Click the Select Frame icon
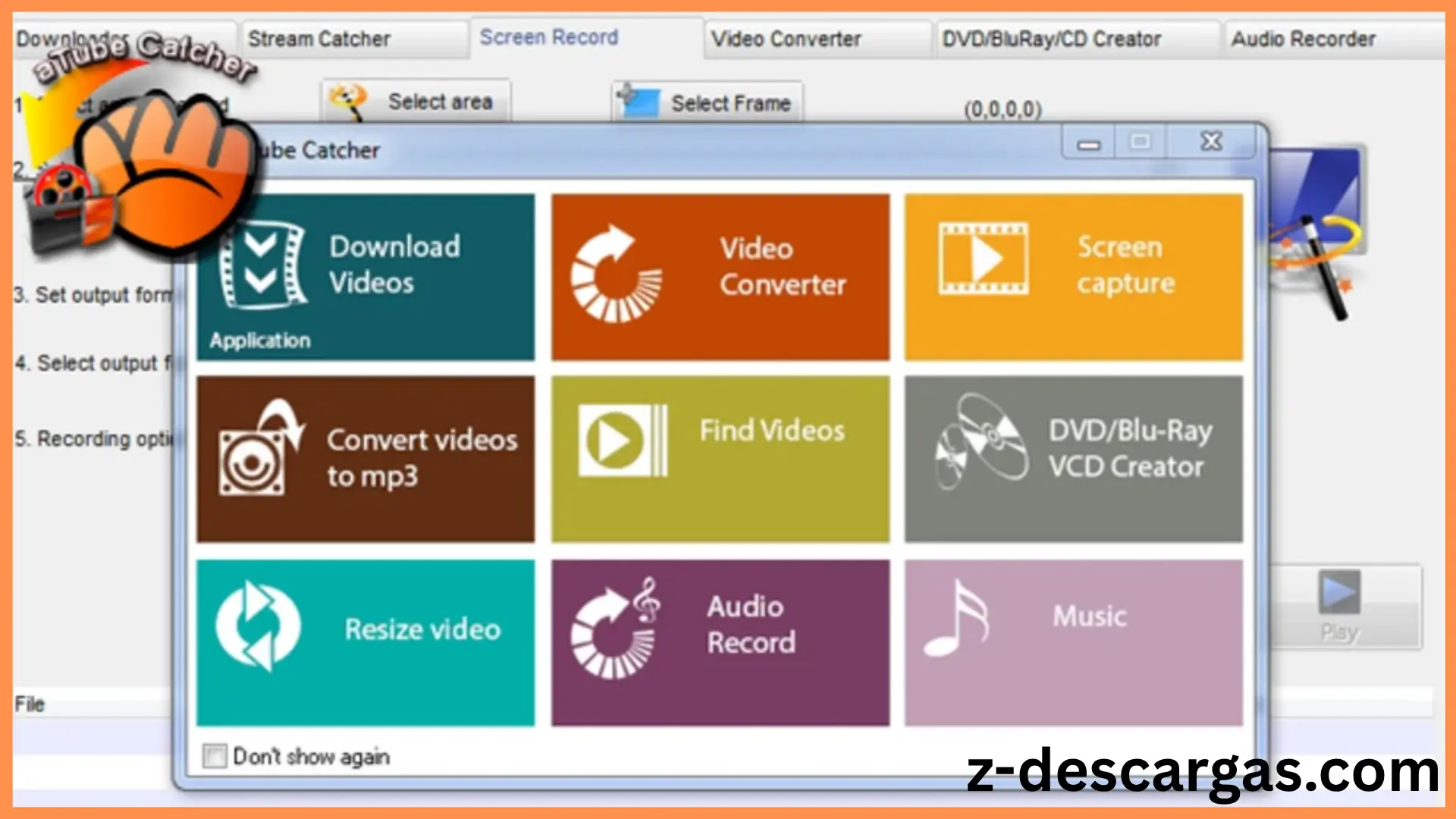The width and height of the screenshot is (1456, 819). pyautogui.click(x=639, y=102)
